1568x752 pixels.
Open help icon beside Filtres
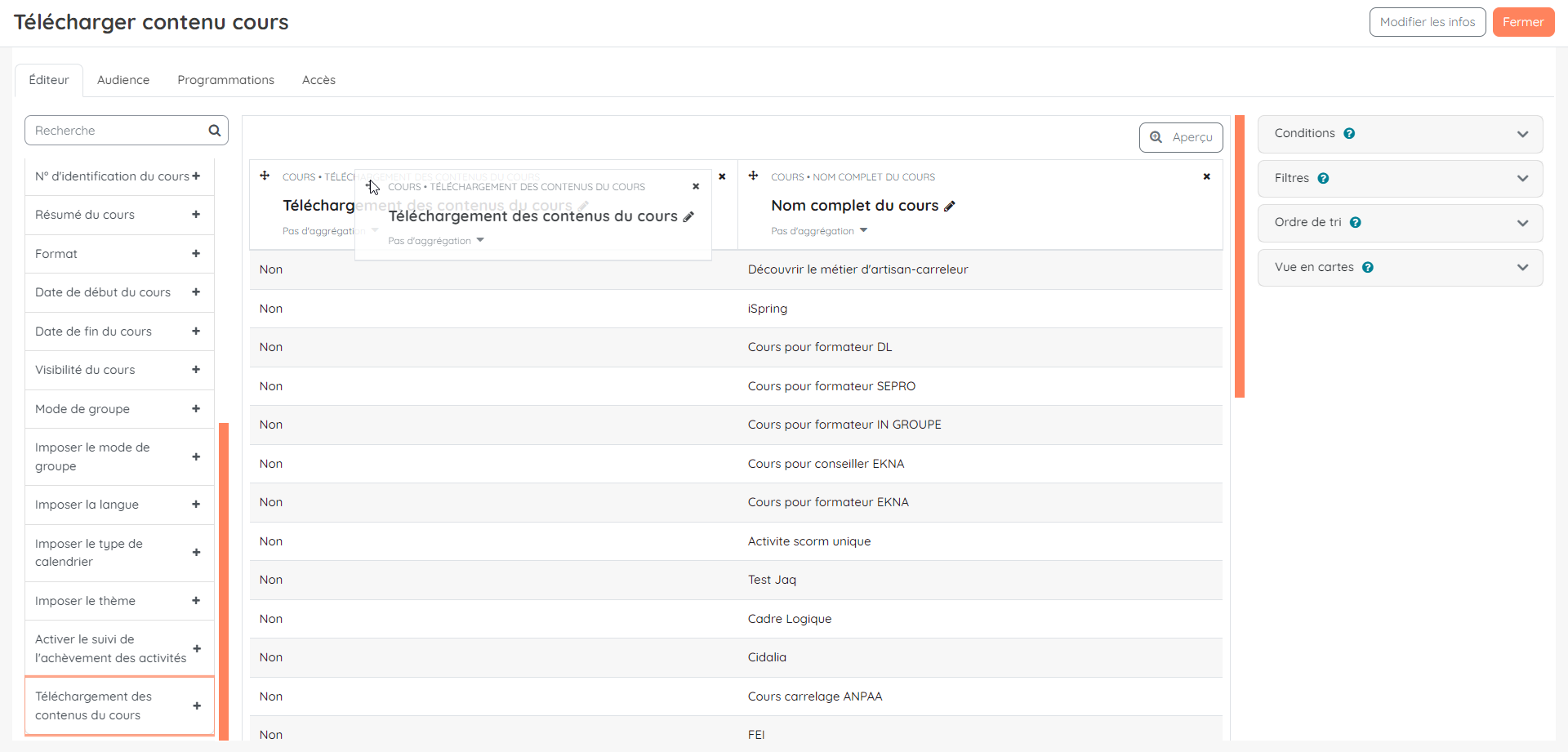tap(1323, 179)
